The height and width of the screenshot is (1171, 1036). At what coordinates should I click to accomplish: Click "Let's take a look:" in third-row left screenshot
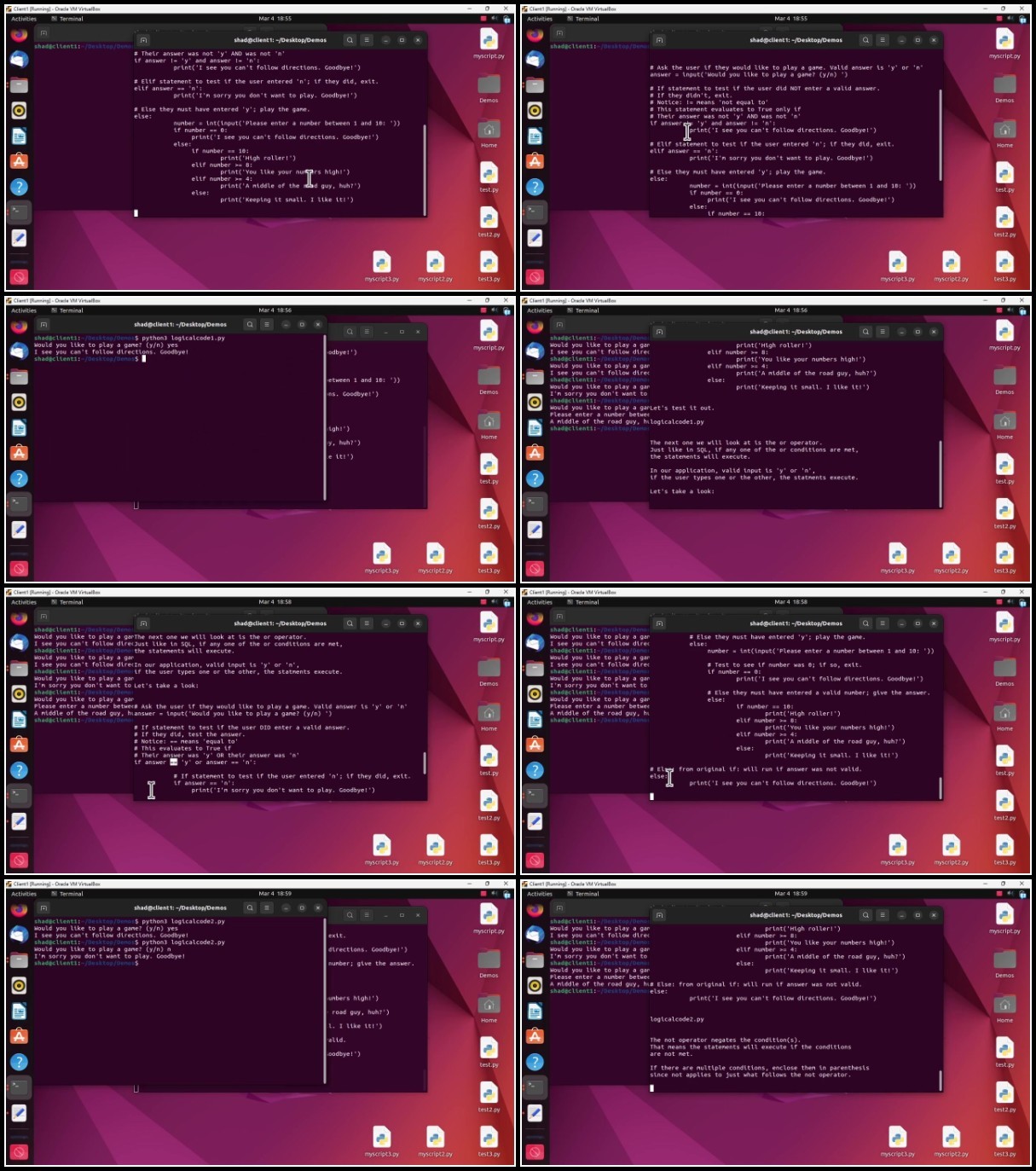tap(166, 686)
